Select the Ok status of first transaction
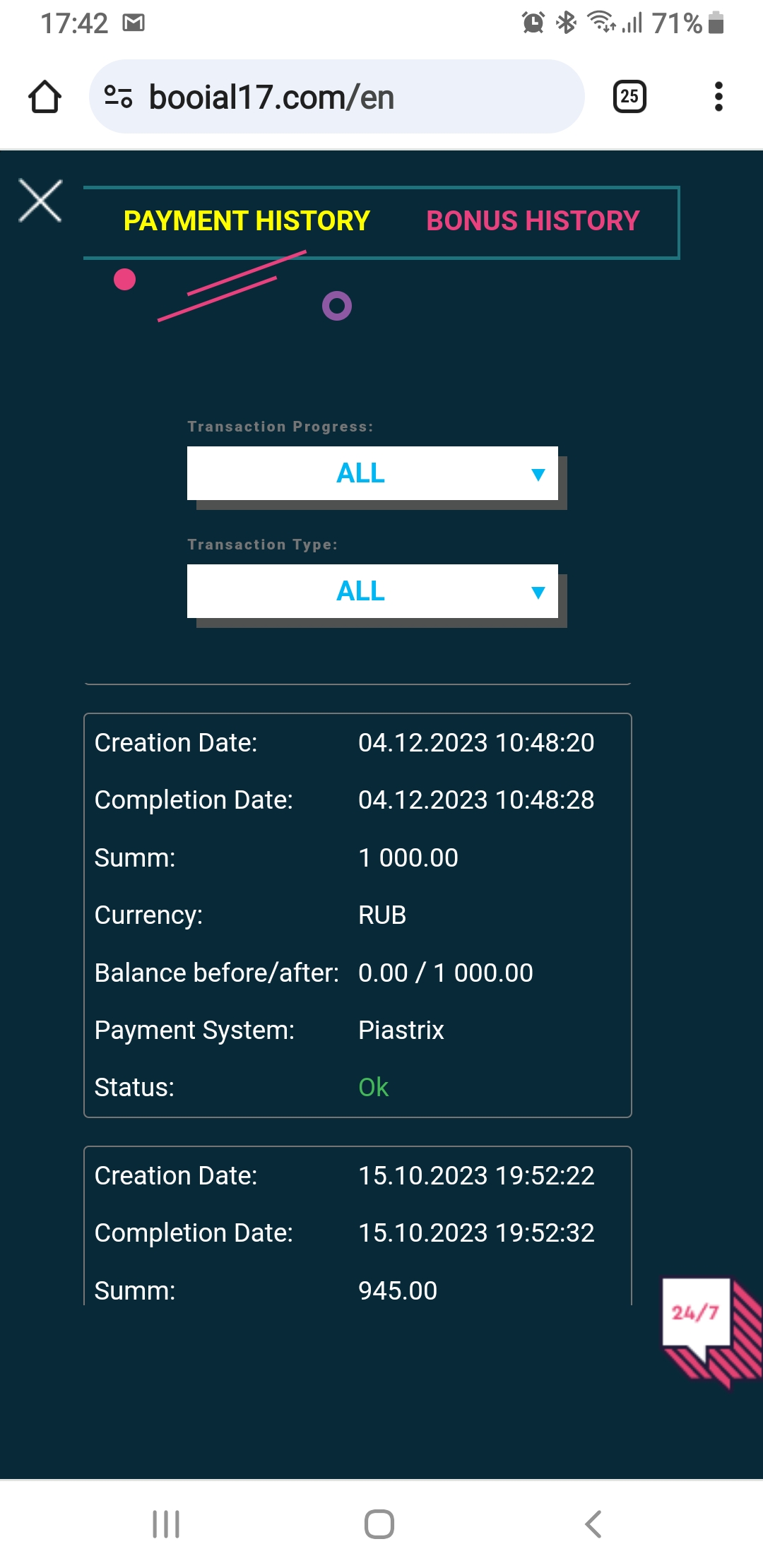This screenshot has height=1568, width=763. pos(373,1087)
